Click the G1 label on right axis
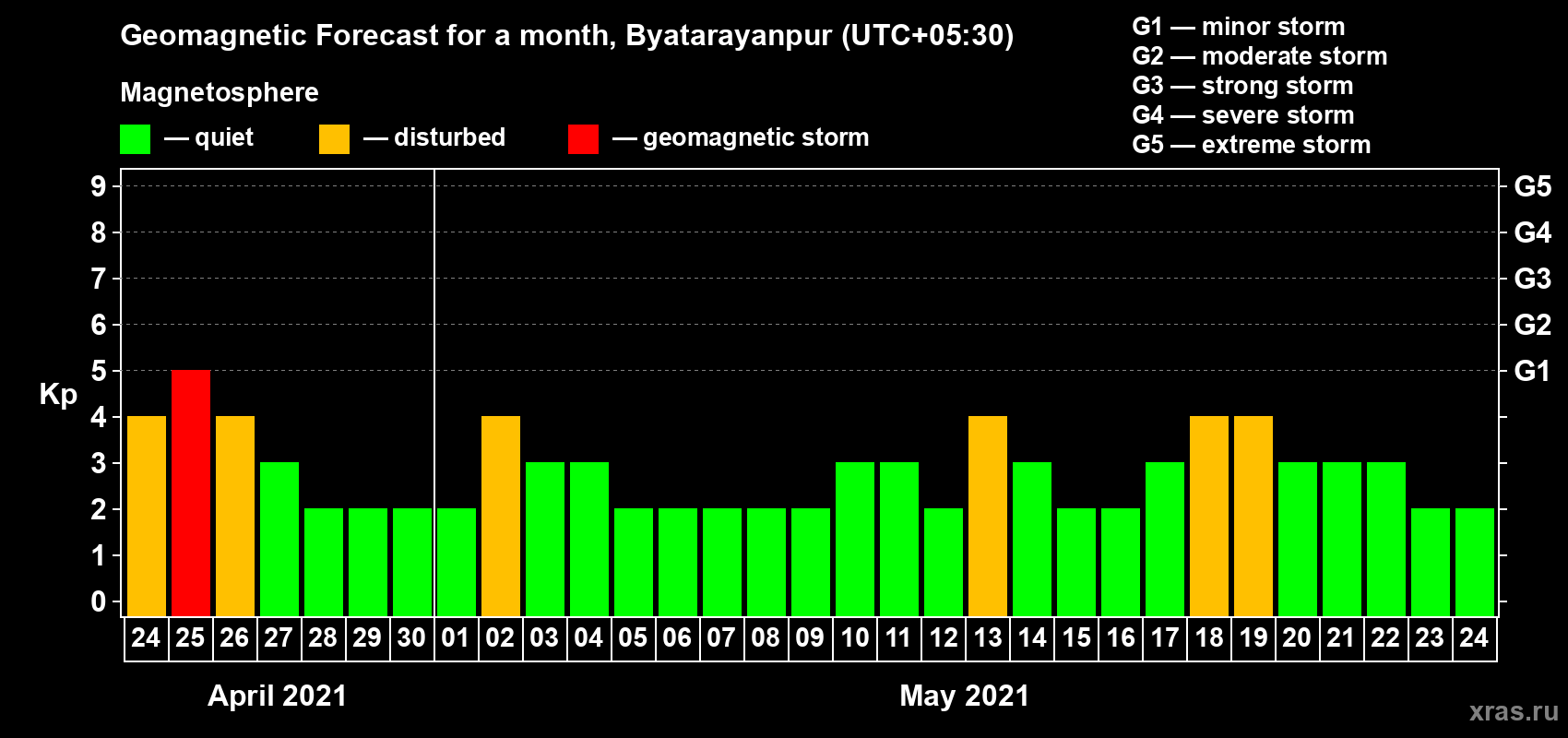 1532,371
